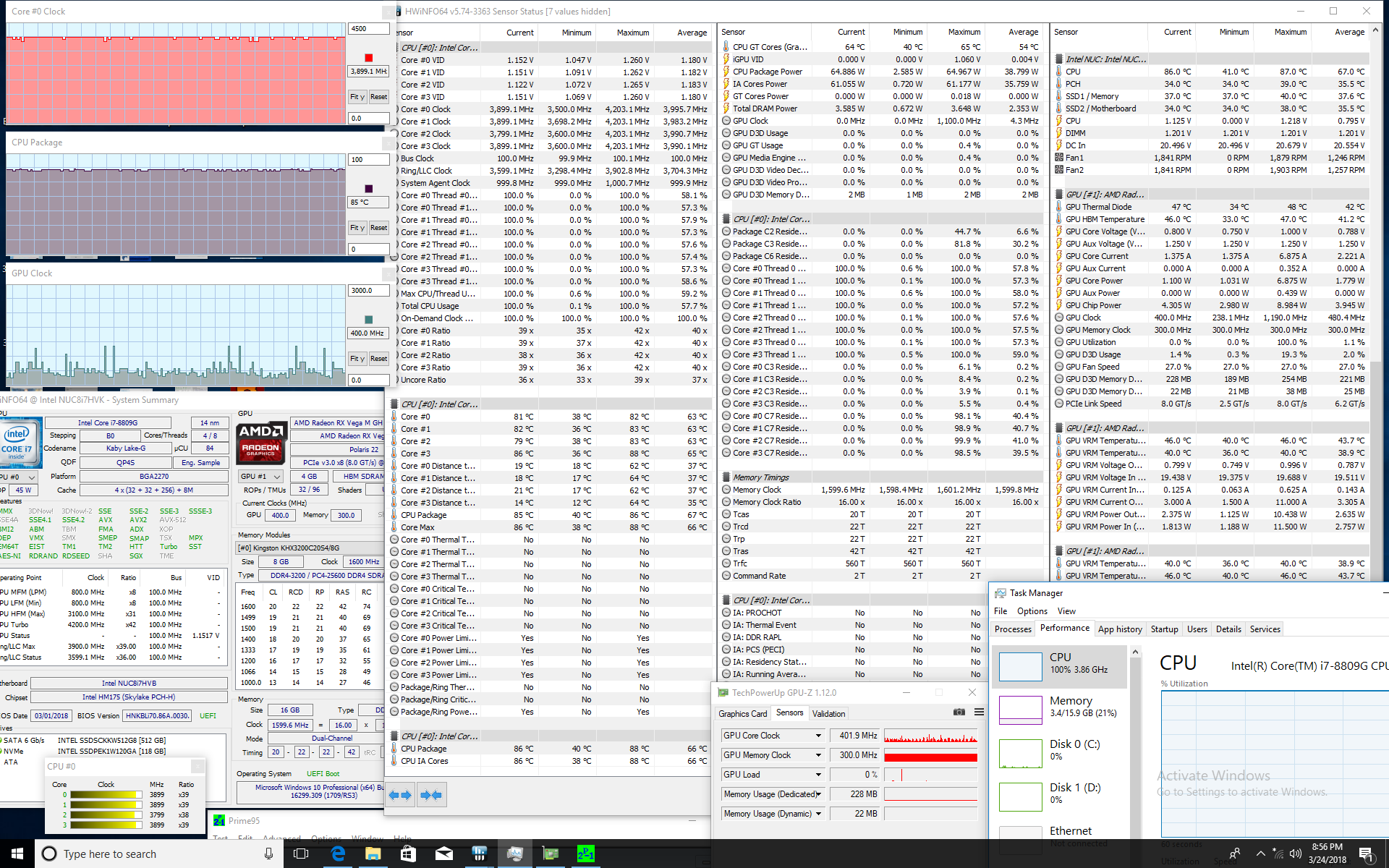Open the View menu in Task Manager

coord(1066,611)
